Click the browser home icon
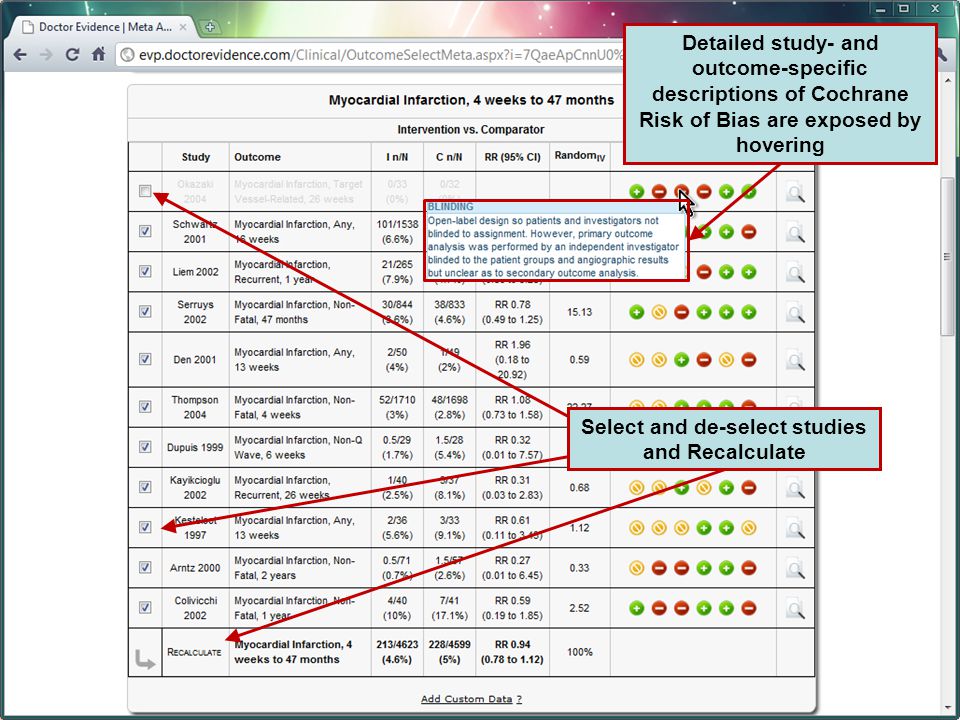Screen dimensions: 960x720 click(x=99, y=54)
